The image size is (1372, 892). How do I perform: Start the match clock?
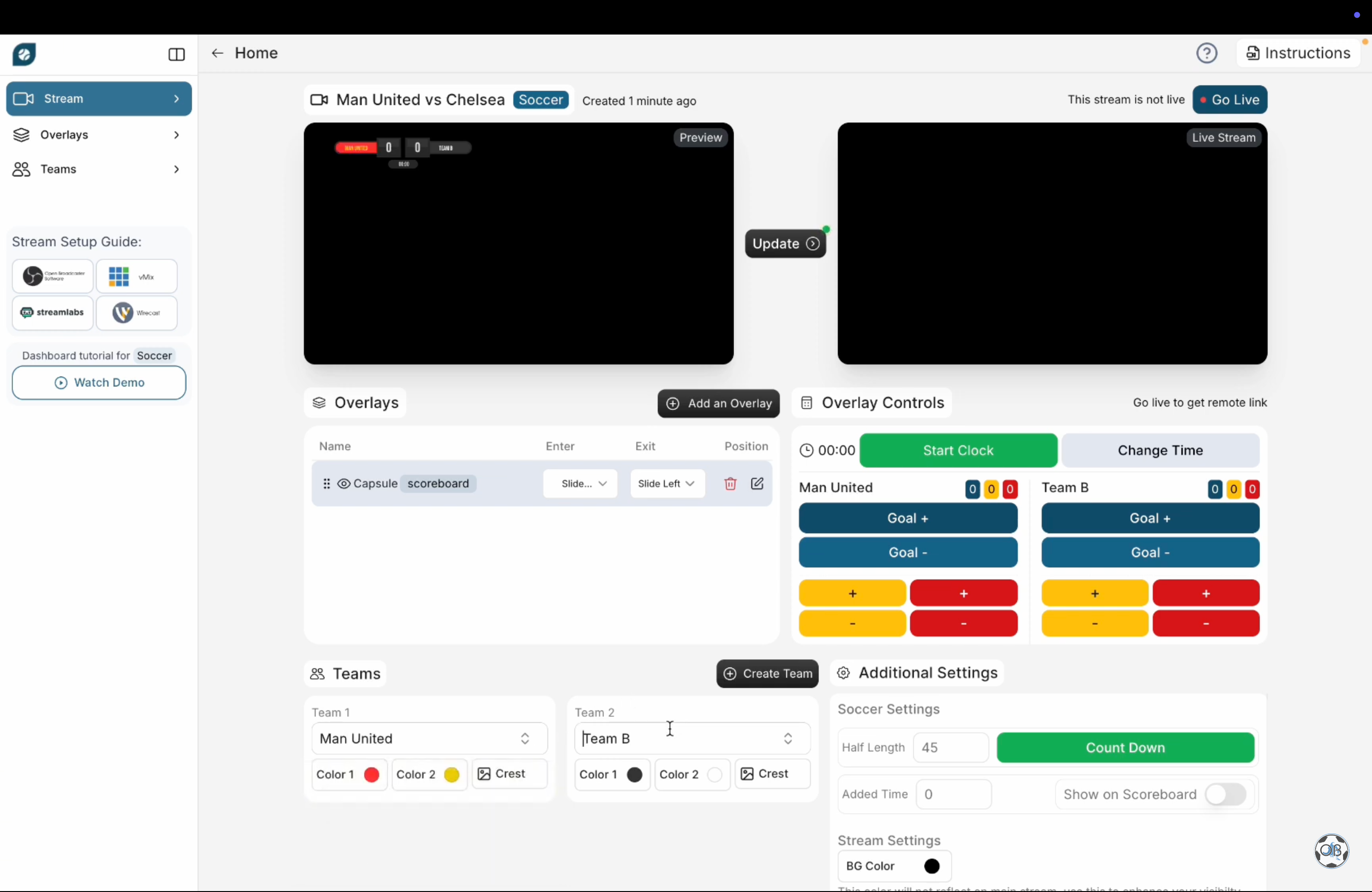pos(958,451)
